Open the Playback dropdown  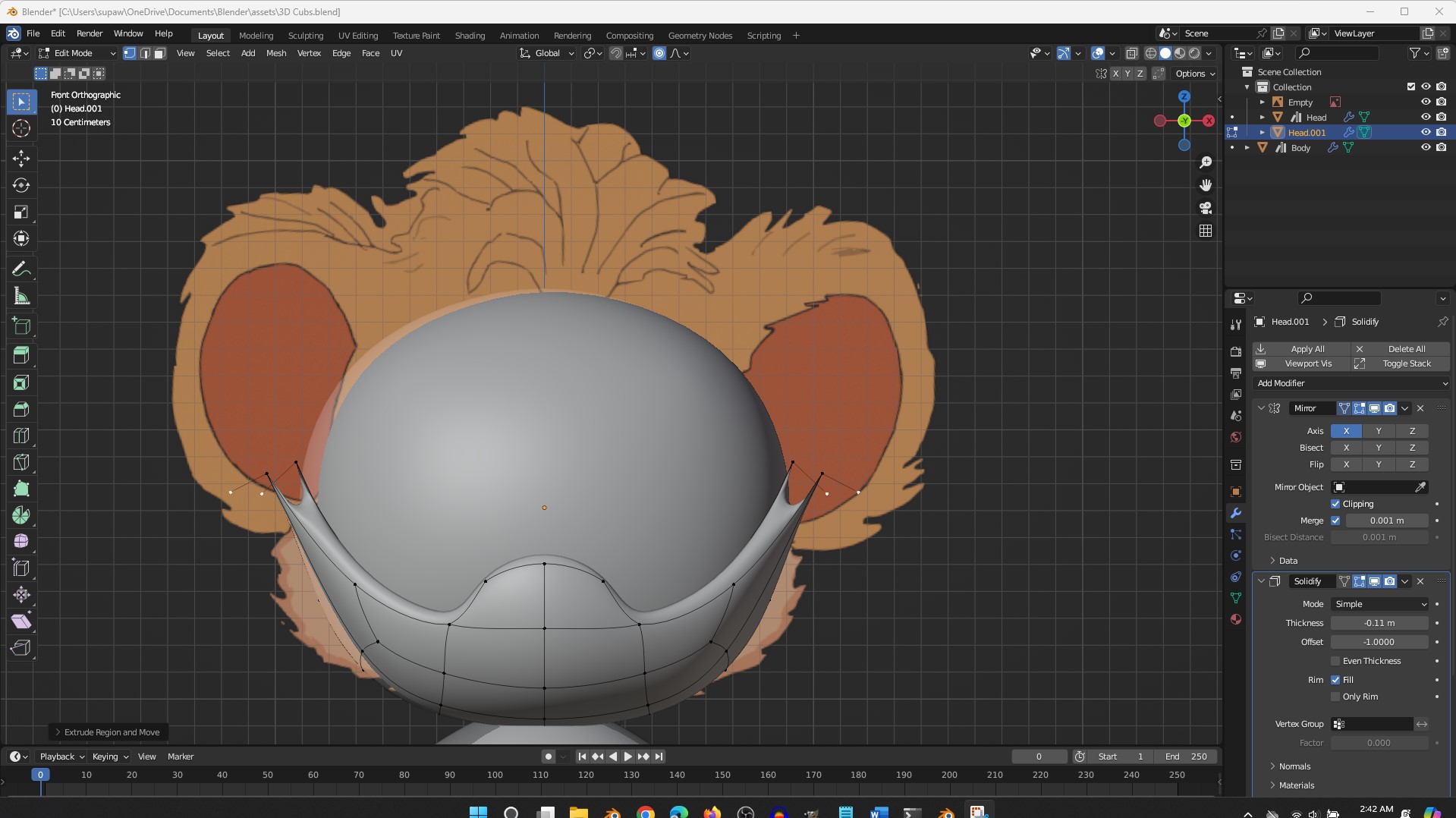pos(61,757)
